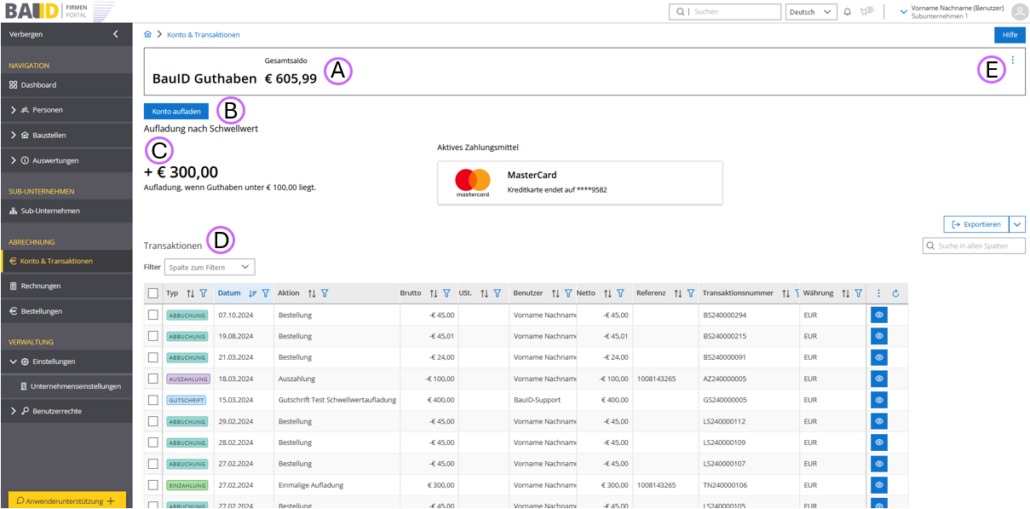View details of transaction TN240000106
The height and width of the screenshot is (509, 1030).
(879, 485)
